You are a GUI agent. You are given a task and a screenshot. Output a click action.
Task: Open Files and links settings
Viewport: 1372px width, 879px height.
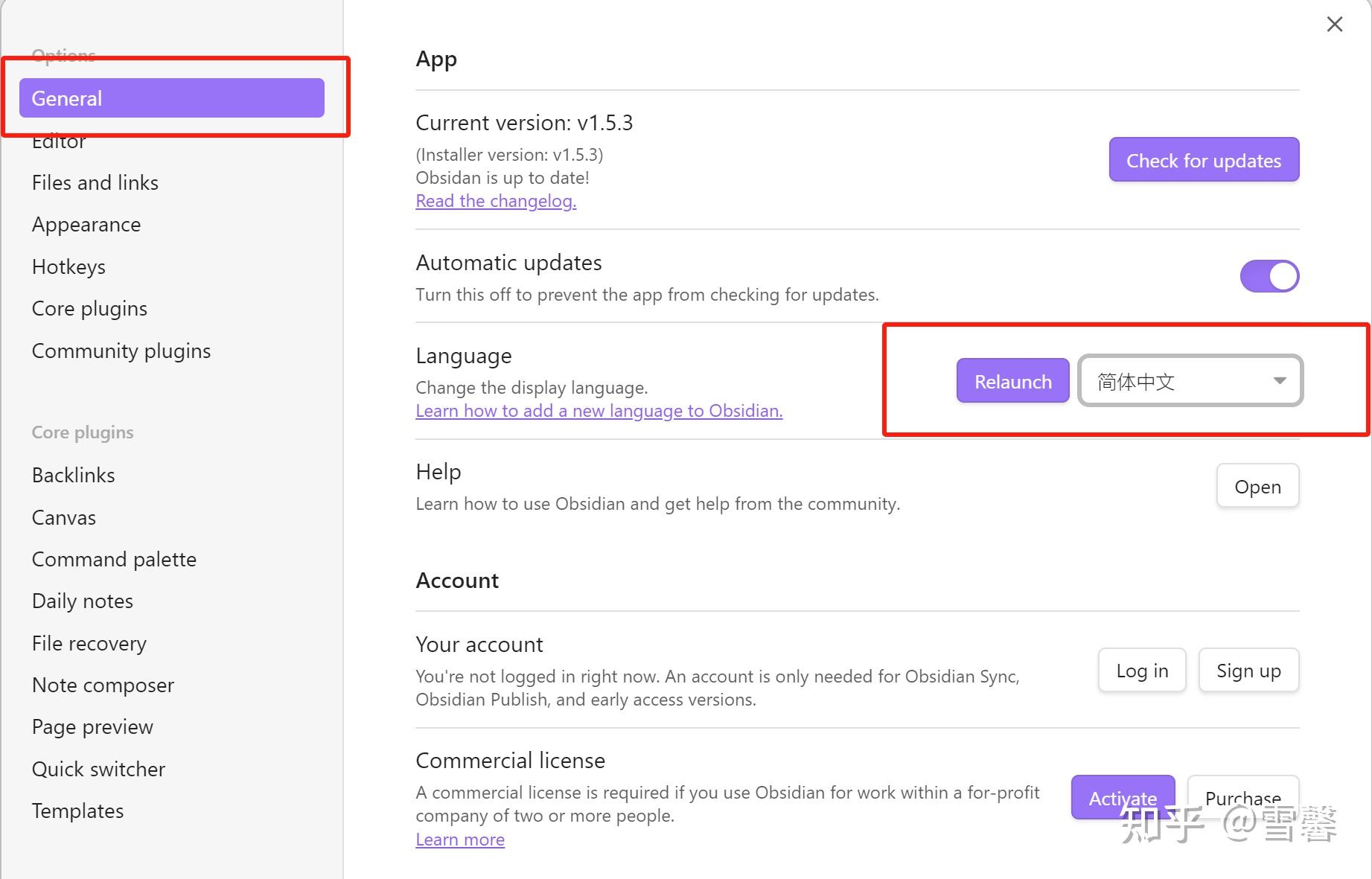(x=95, y=182)
